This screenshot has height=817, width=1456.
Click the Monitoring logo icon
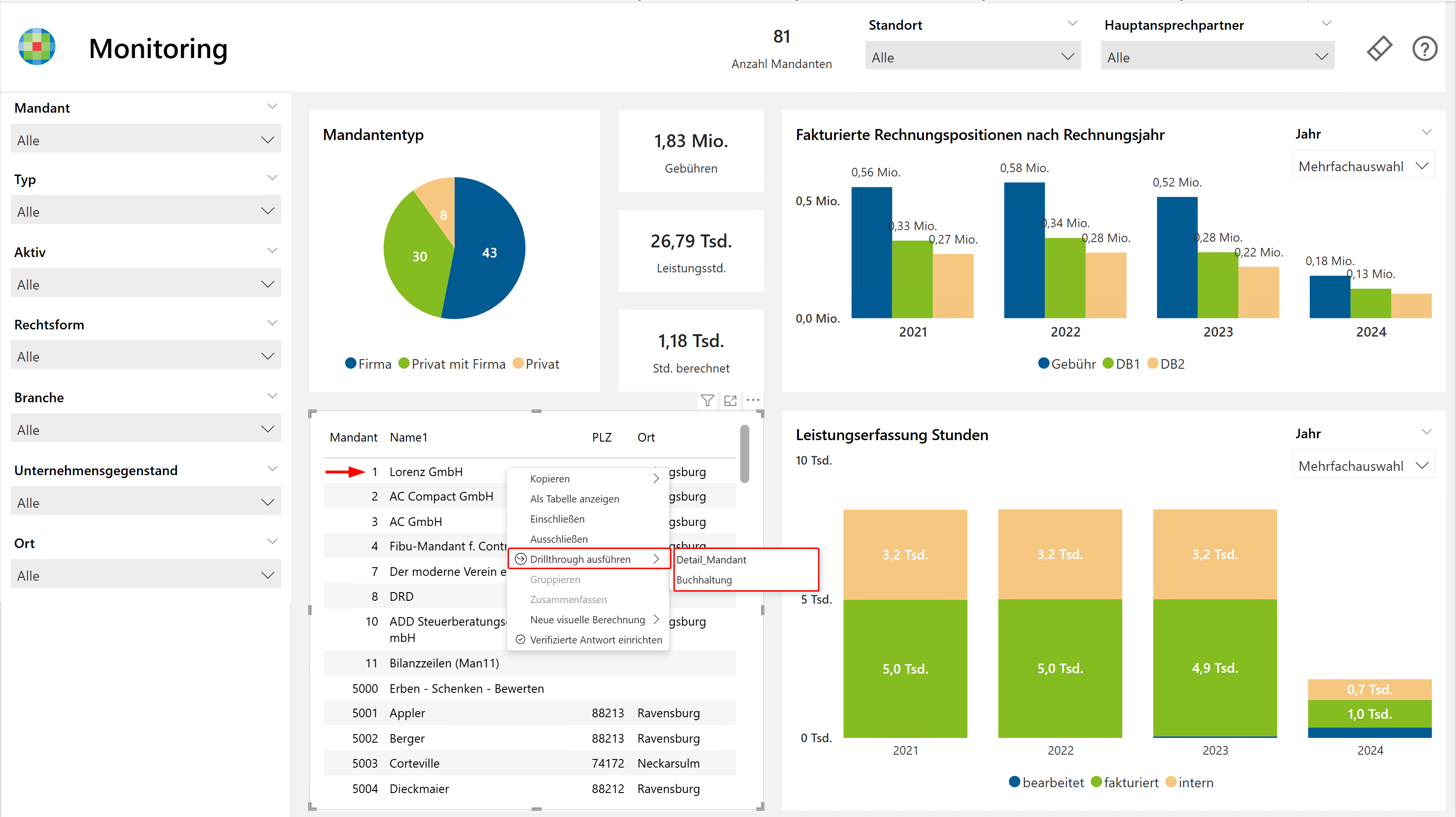click(x=37, y=47)
